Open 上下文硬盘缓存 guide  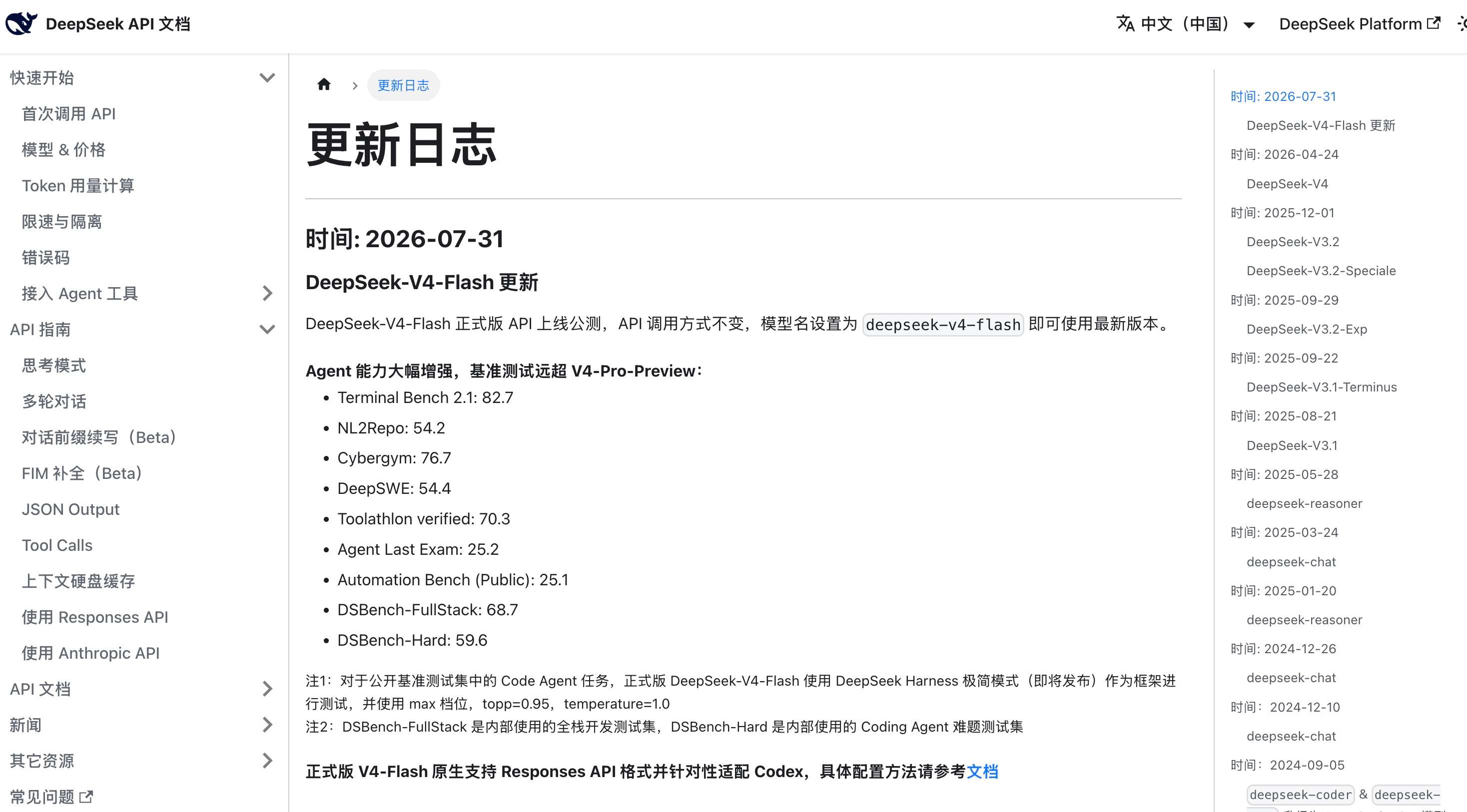[78, 581]
